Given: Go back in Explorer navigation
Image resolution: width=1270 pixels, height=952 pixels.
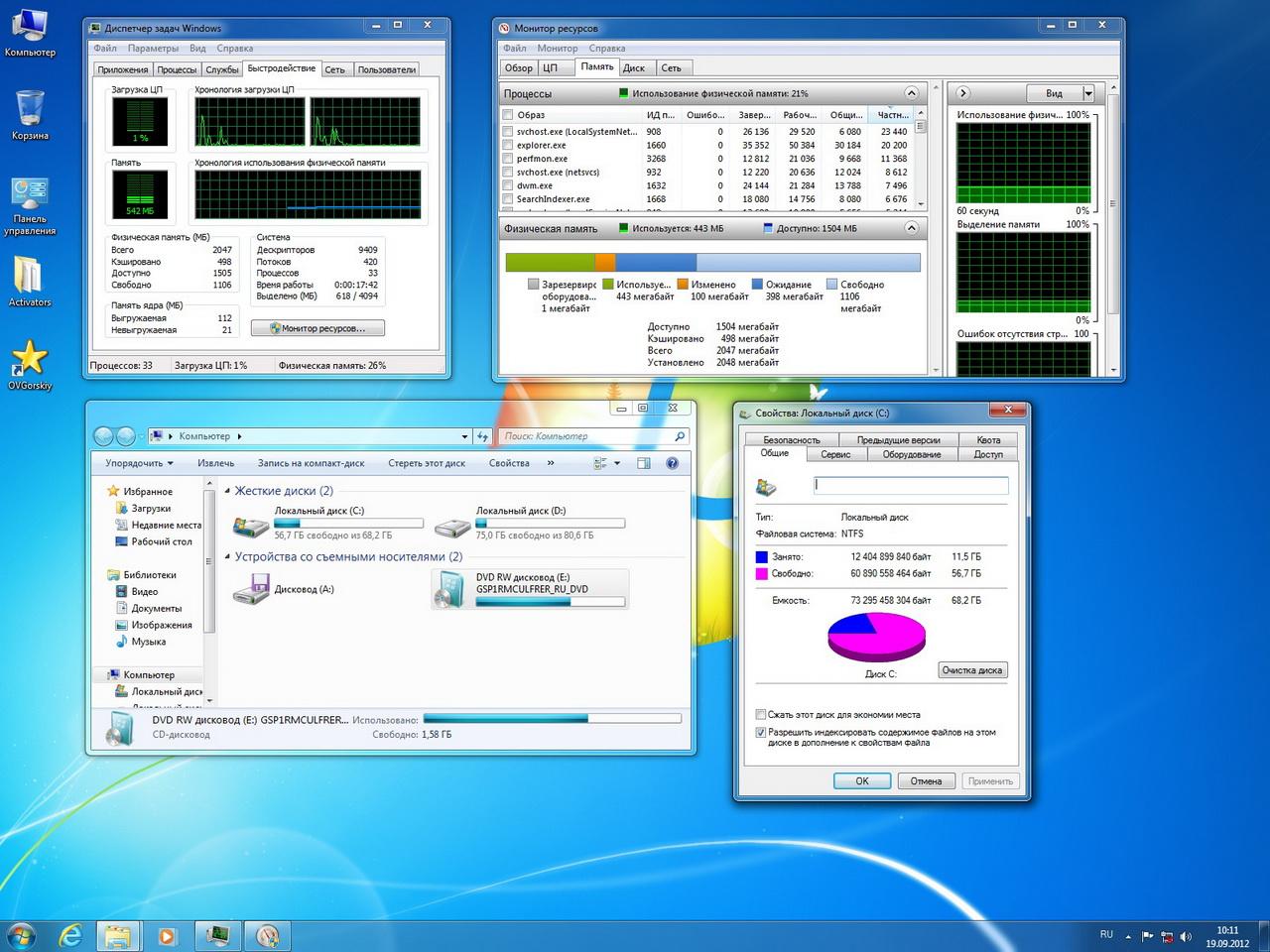Looking at the screenshot, I should click(x=103, y=436).
